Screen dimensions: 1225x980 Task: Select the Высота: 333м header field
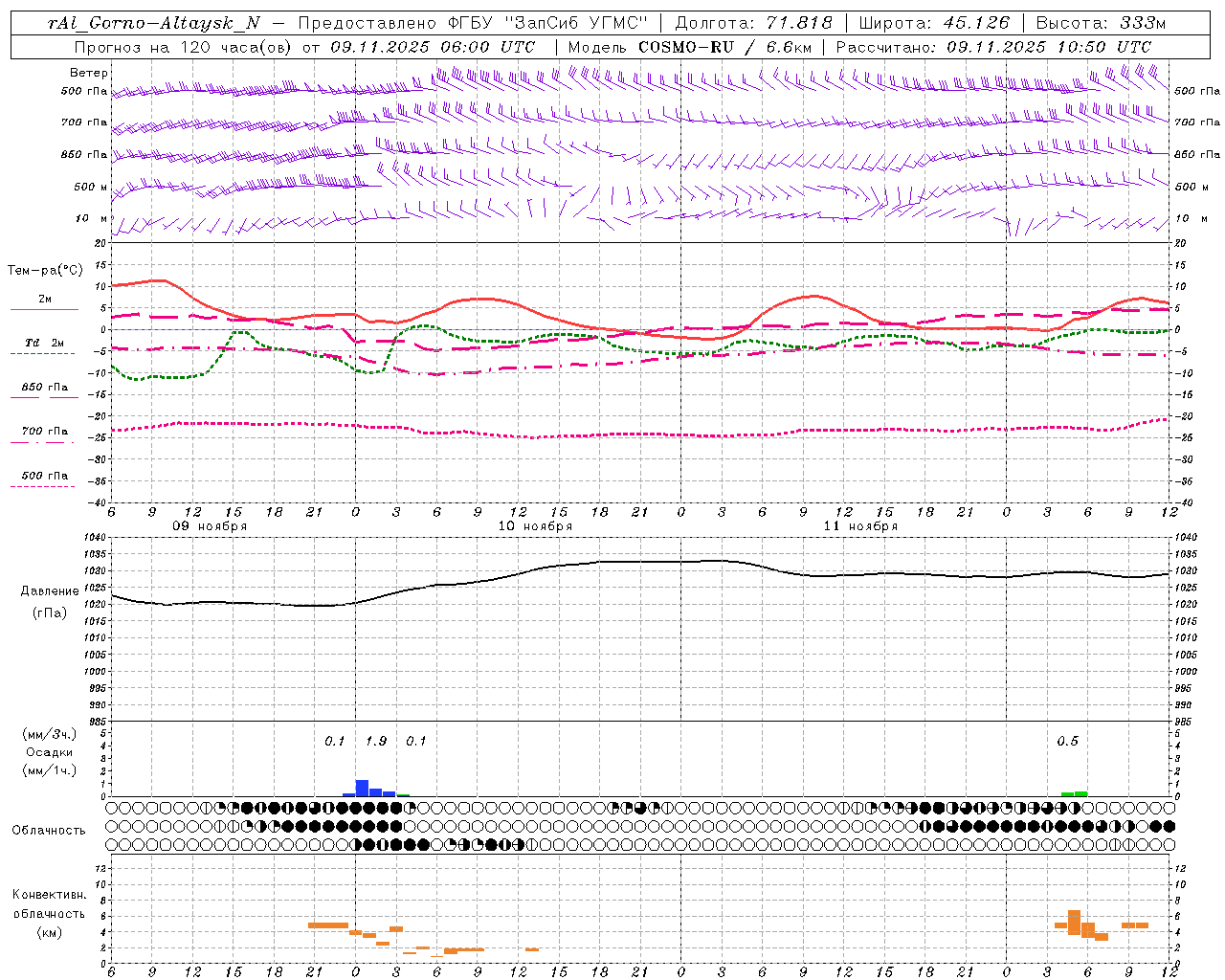pos(1102,23)
